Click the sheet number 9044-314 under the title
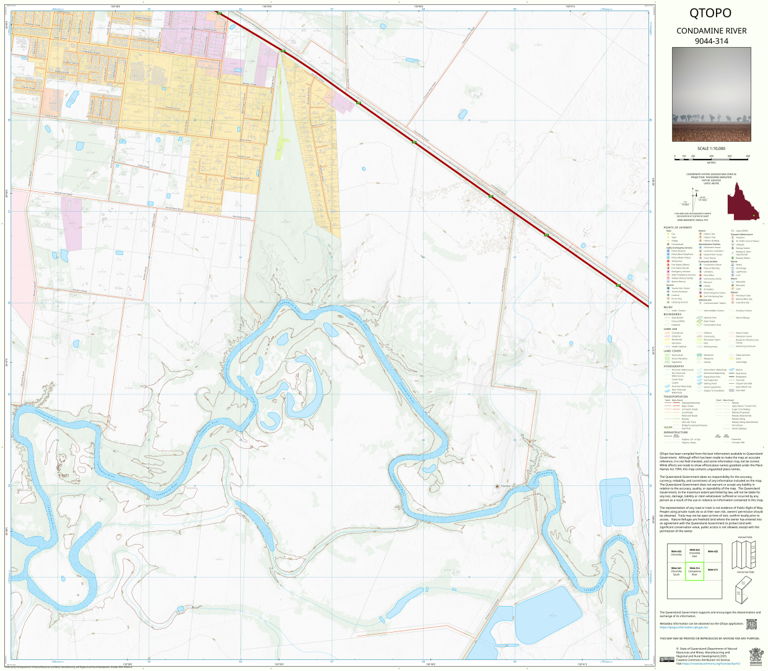768x671 pixels. 711,41
